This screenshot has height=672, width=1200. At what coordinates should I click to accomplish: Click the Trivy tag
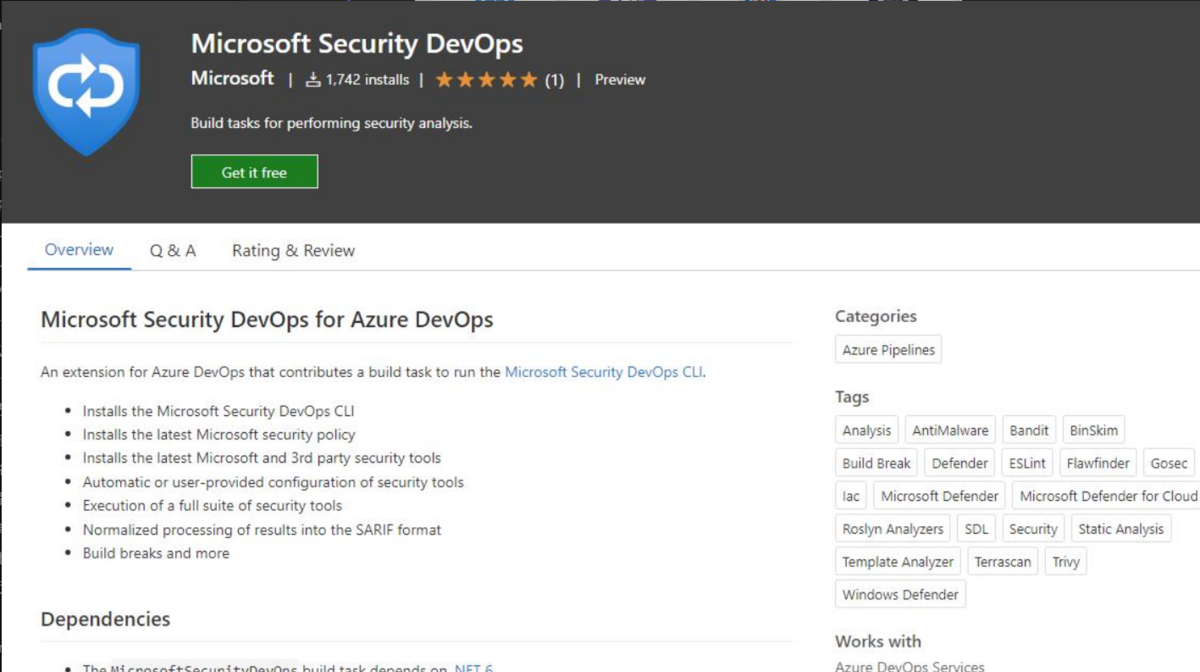pyautogui.click(x=1065, y=561)
